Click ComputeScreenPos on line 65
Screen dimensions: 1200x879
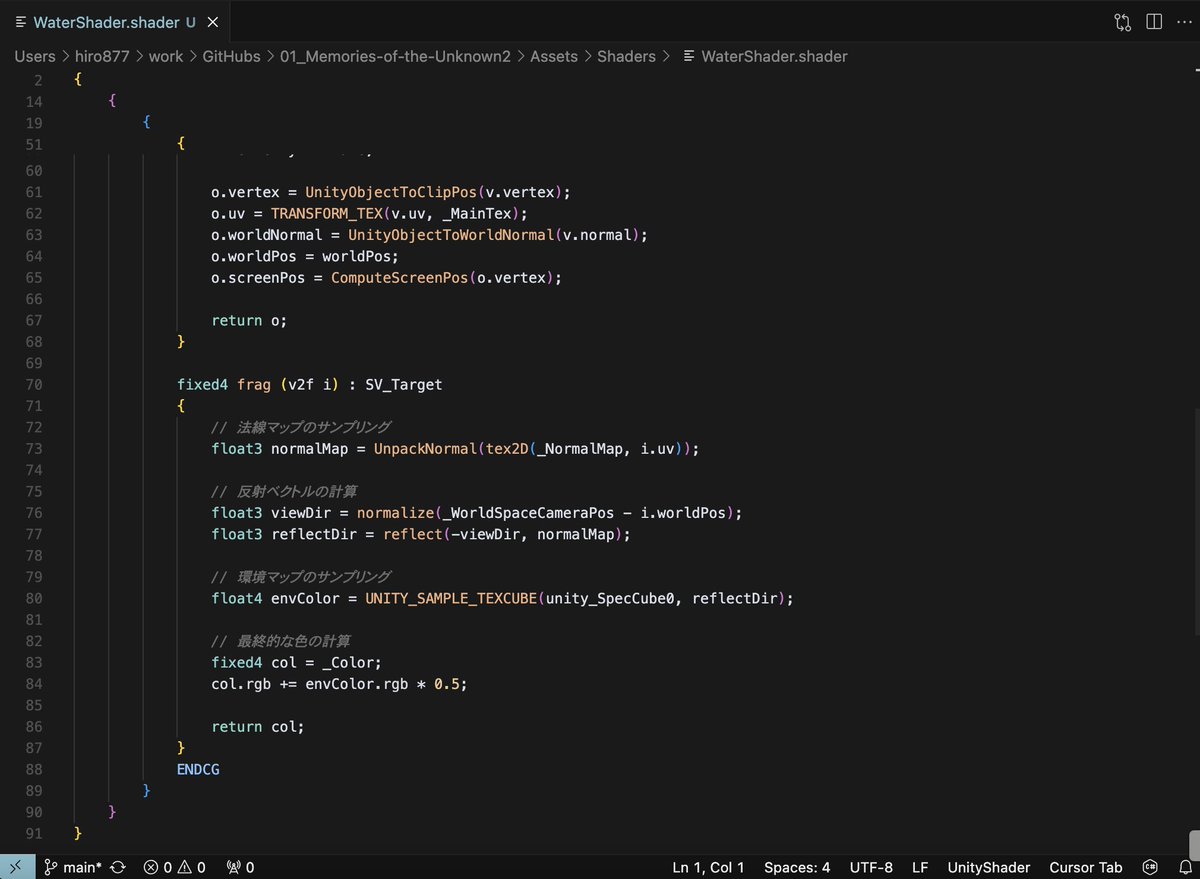point(399,277)
